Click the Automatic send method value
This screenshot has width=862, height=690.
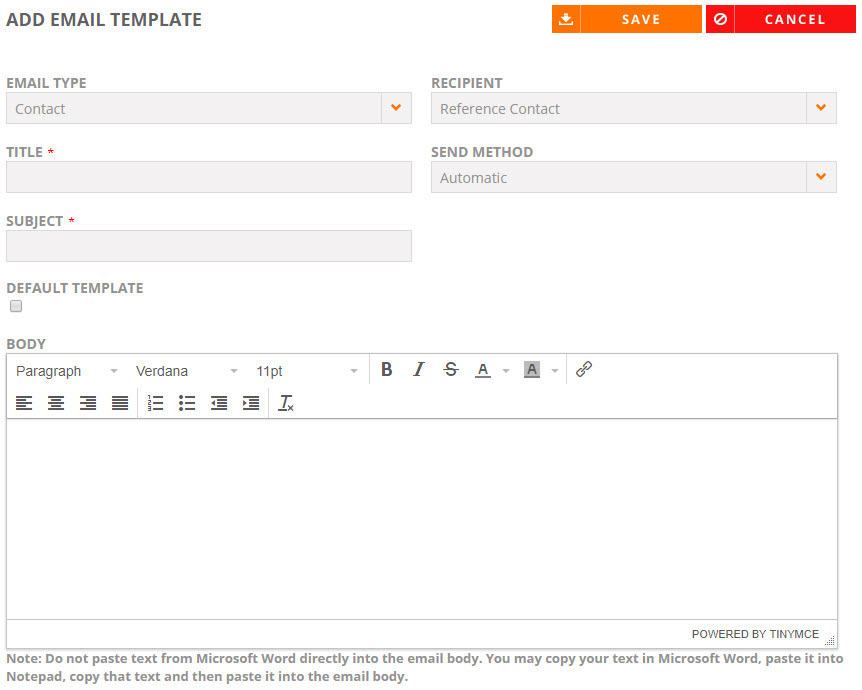click(473, 178)
